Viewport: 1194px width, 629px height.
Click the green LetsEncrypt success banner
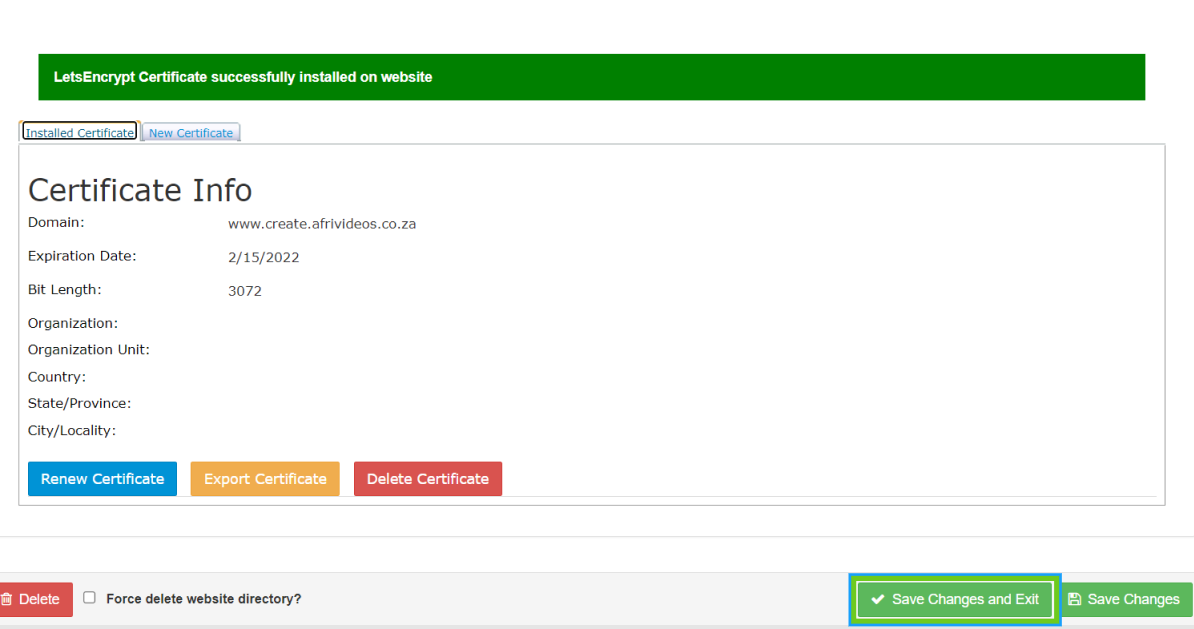coord(591,77)
